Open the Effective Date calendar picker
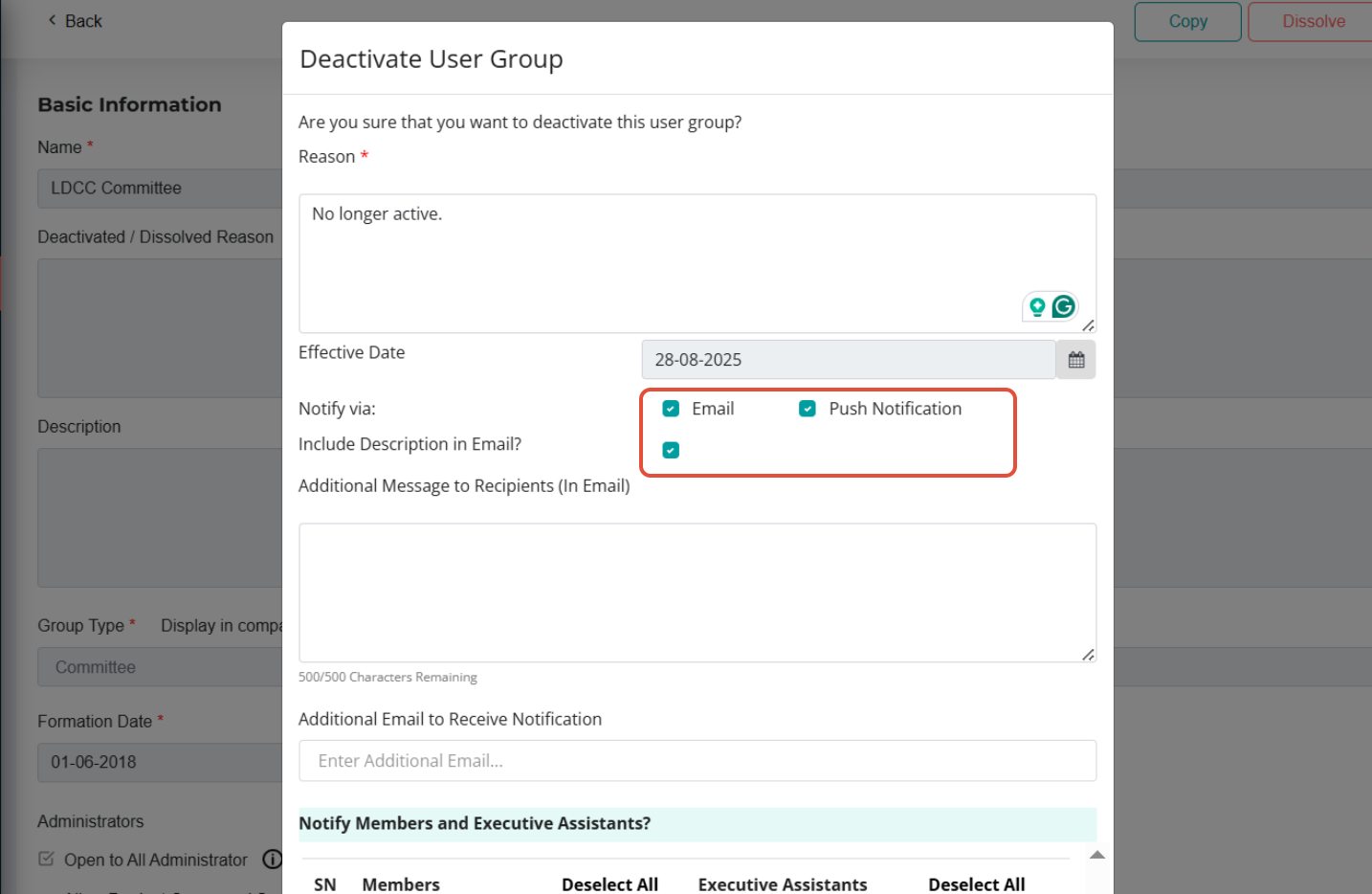The image size is (1372, 894). point(1076,360)
